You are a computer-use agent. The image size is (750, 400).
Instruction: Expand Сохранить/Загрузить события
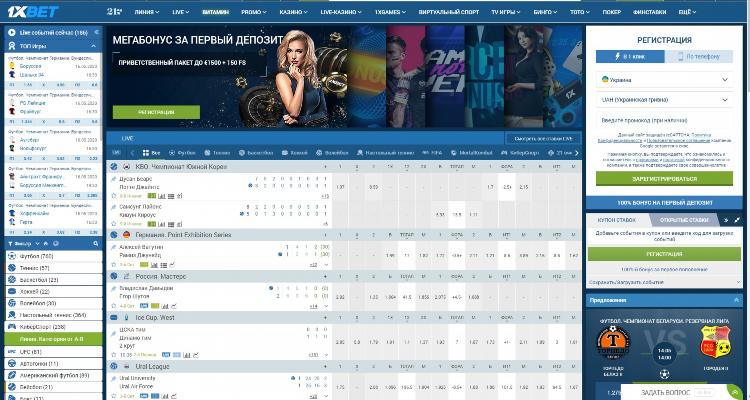point(664,282)
